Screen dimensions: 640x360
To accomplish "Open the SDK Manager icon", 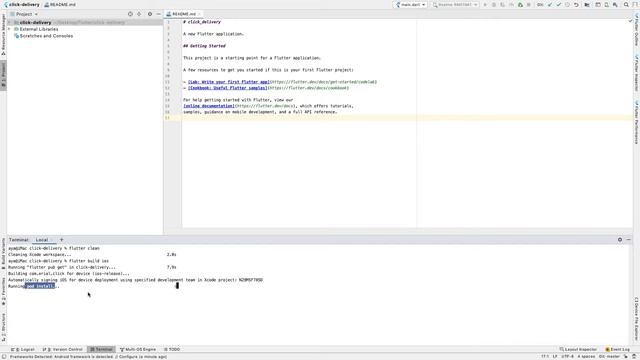I will tap(615, 4).
